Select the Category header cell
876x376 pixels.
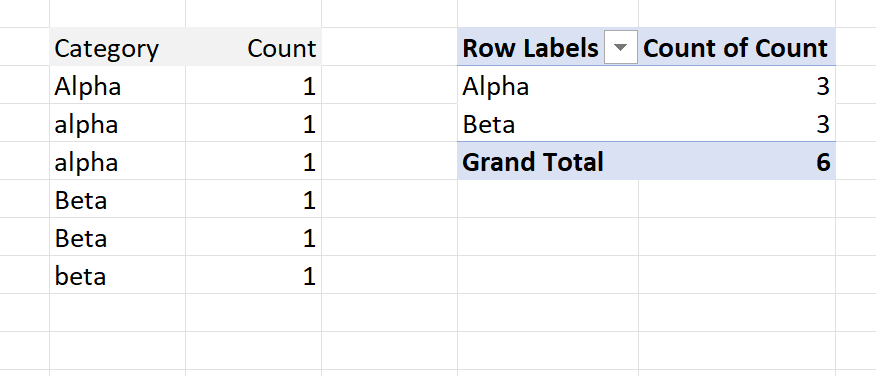click(x=117, y=47)
